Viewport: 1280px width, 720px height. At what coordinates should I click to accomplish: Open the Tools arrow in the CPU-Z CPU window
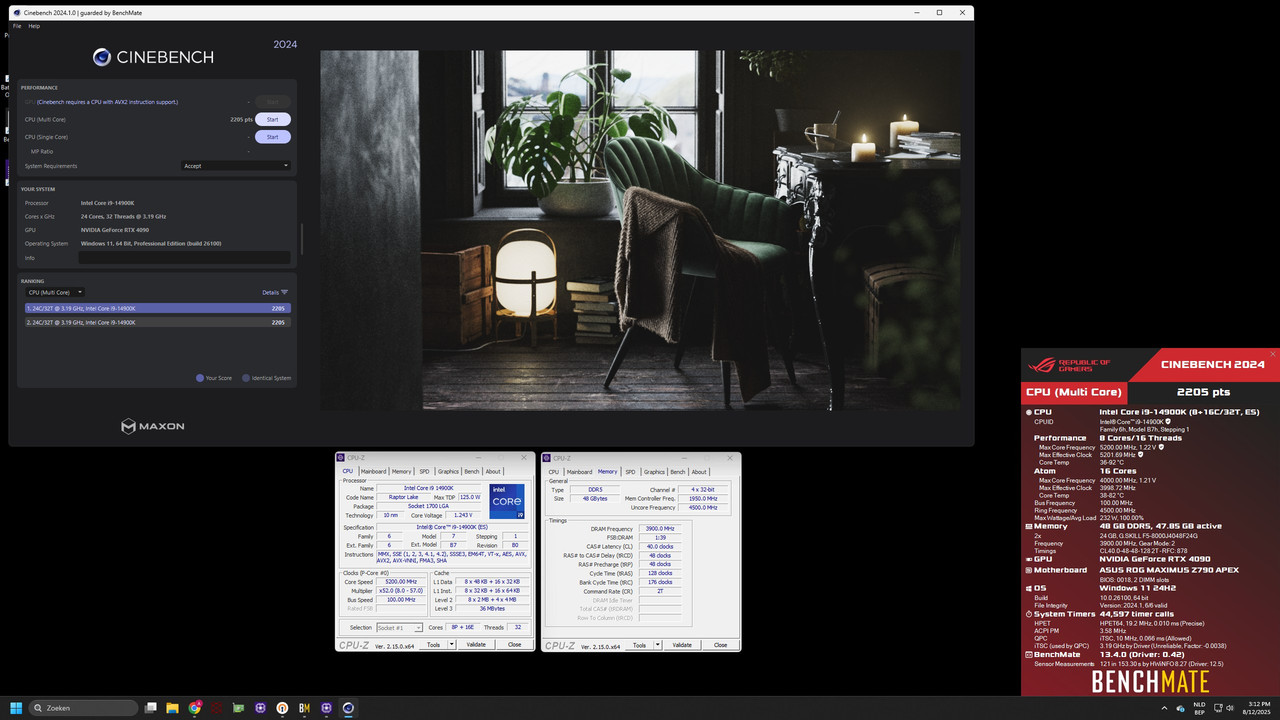(x=452, y=644)
